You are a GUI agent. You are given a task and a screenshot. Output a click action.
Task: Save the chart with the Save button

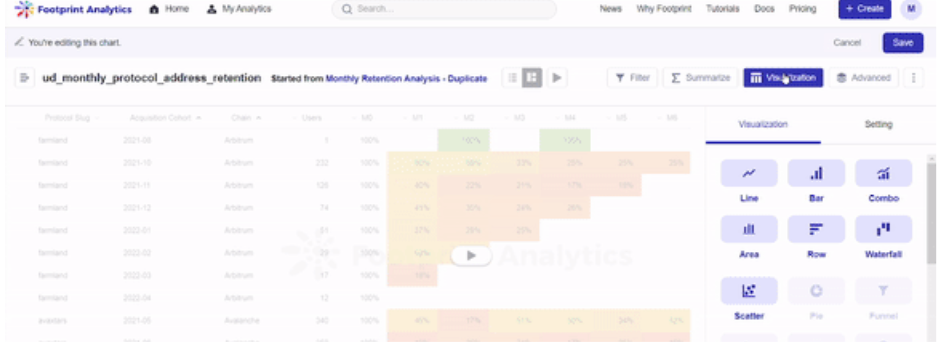pos(902,43)
